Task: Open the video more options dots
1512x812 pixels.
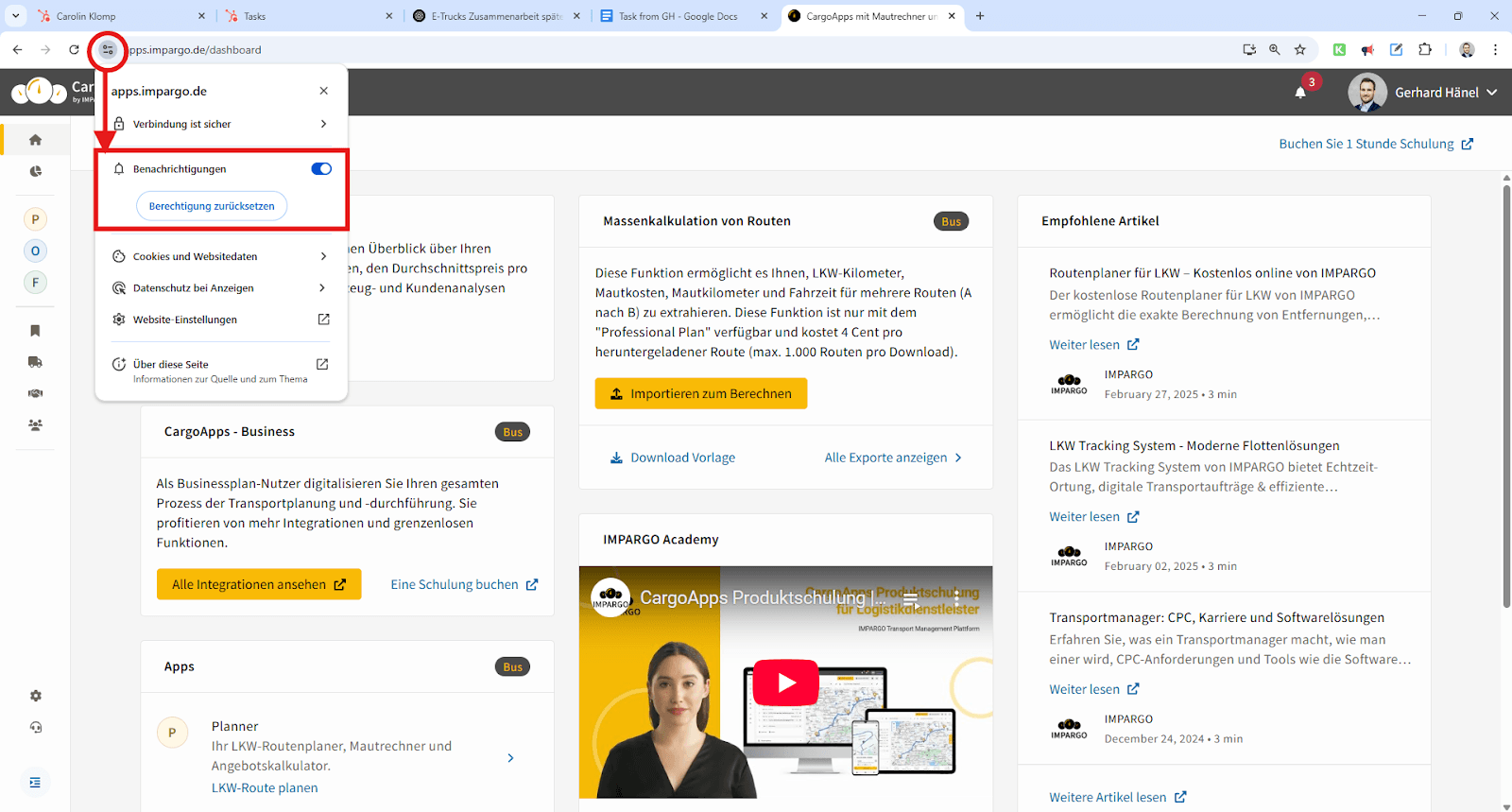Action: [956, 597]
